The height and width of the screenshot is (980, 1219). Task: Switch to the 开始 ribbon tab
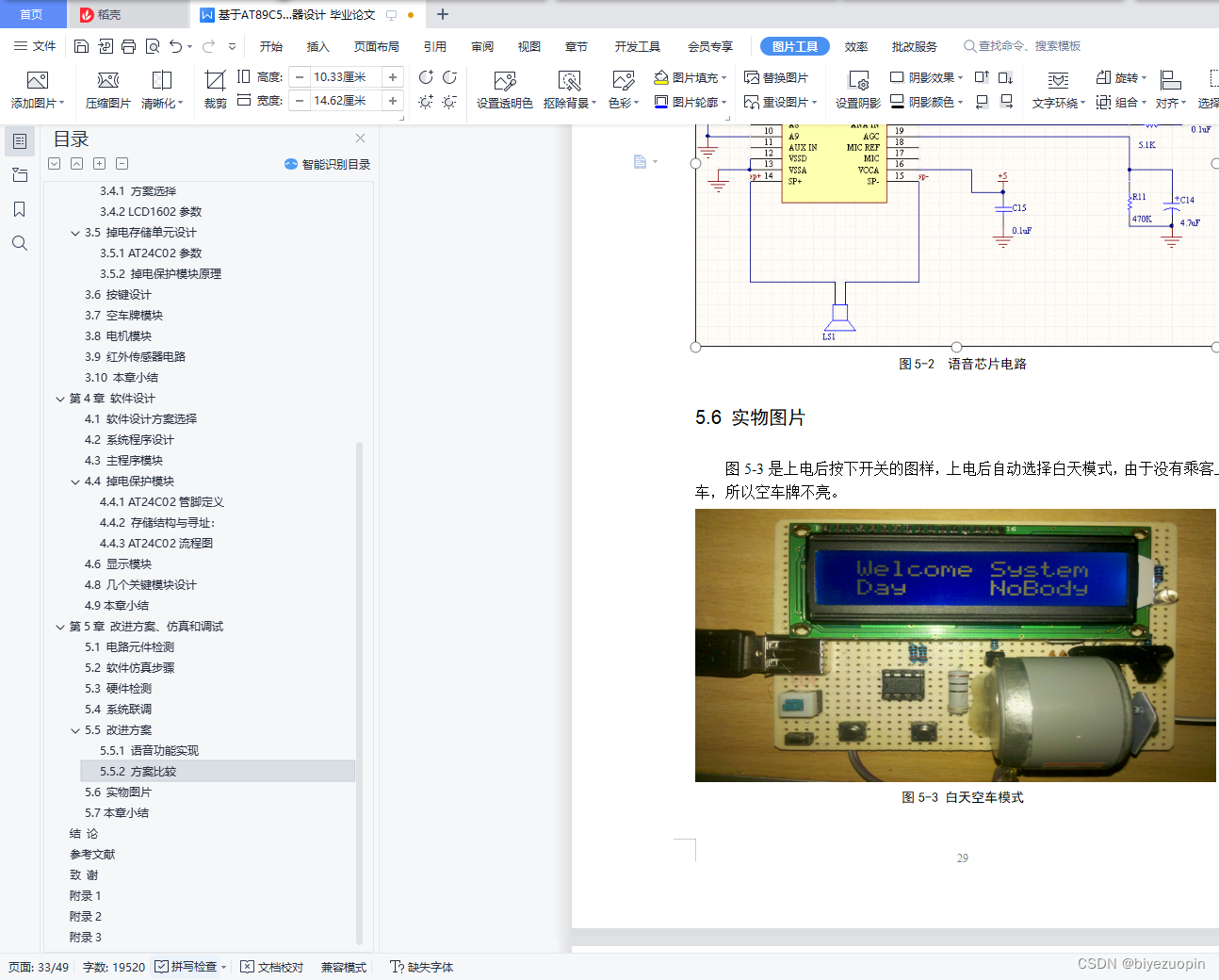[271, 46]
